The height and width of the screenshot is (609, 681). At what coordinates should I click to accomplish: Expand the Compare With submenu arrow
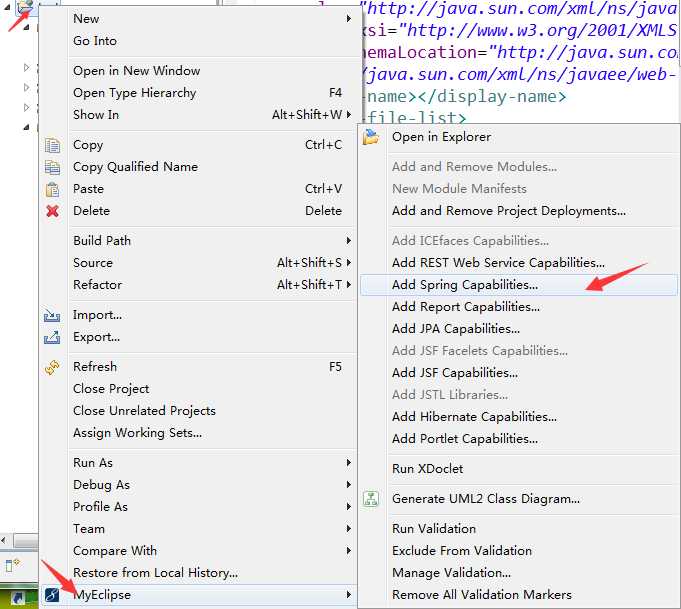click(348, 551)
